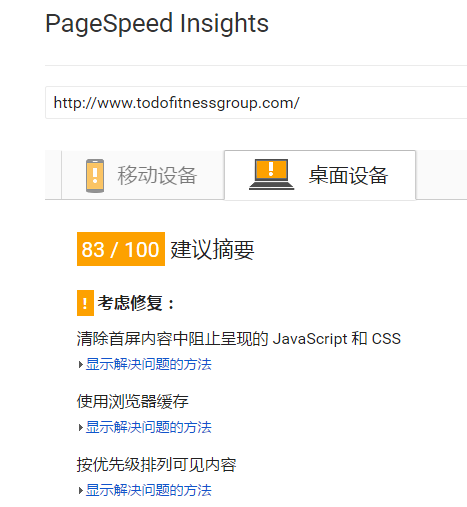Viewport: 467px width, 507px height.
Task: Click the orange 83 / 100 score badge
Action: coord(121,249)
